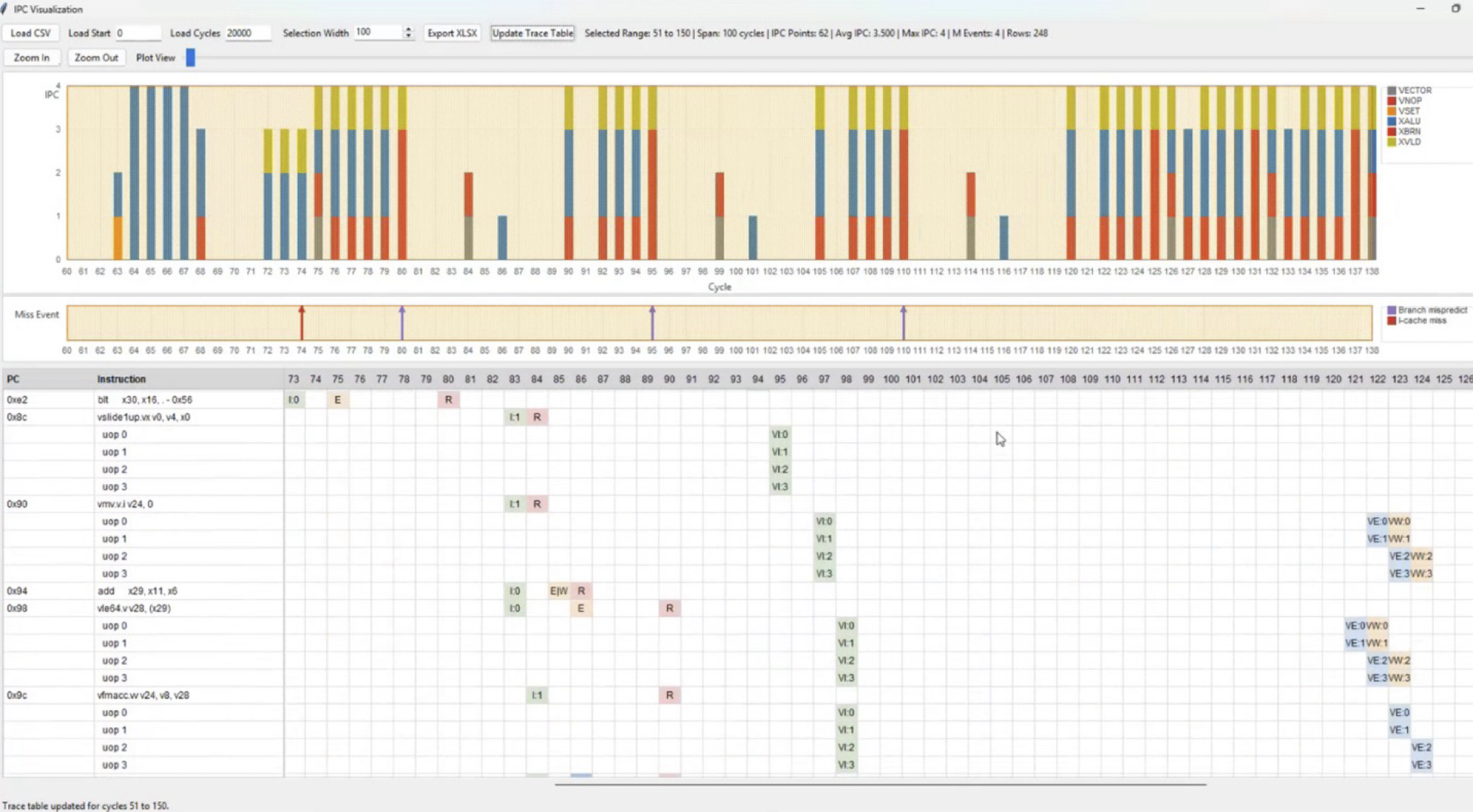1473x812 pixels.
Task: Click the red I-cache miss marker at cycle 74
Action: (301, 323)
